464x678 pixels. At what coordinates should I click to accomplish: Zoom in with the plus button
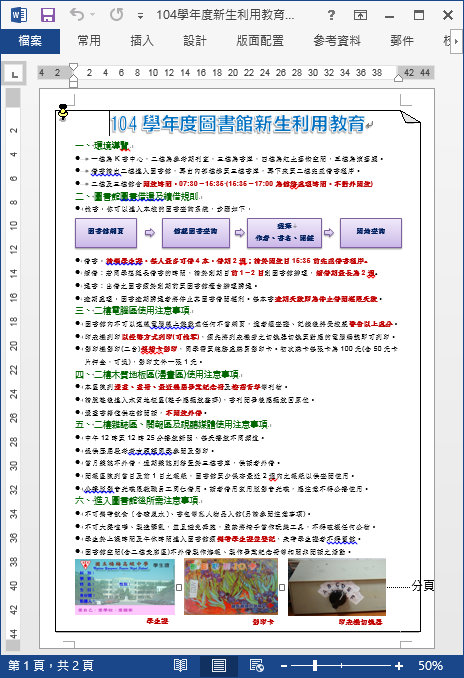399,666
